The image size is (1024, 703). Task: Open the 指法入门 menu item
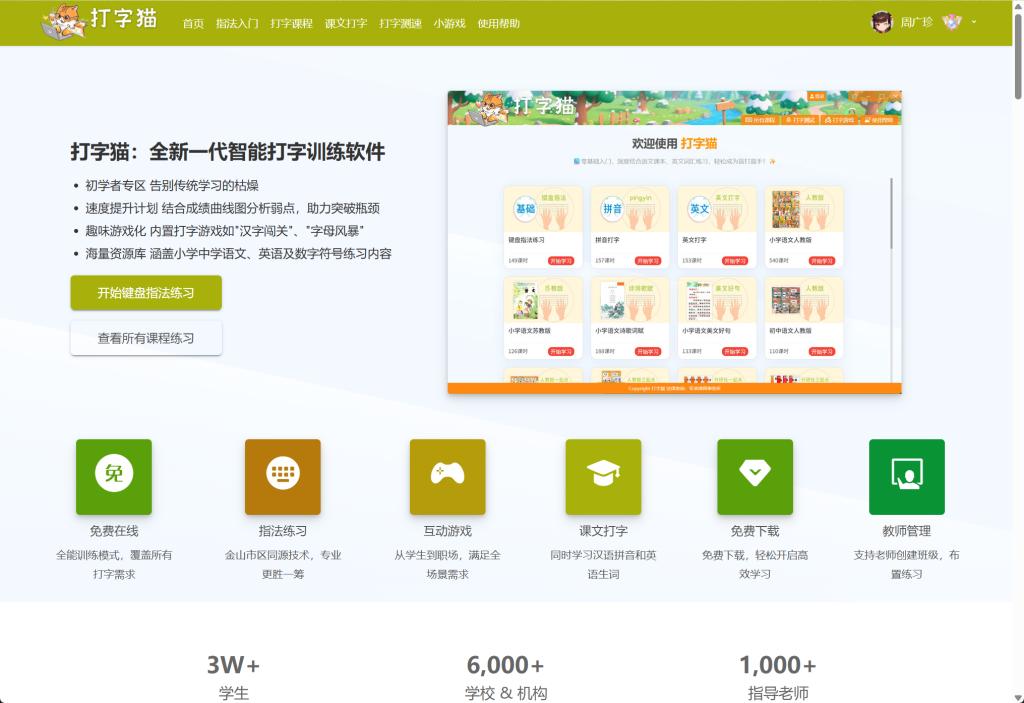[237, 24]
